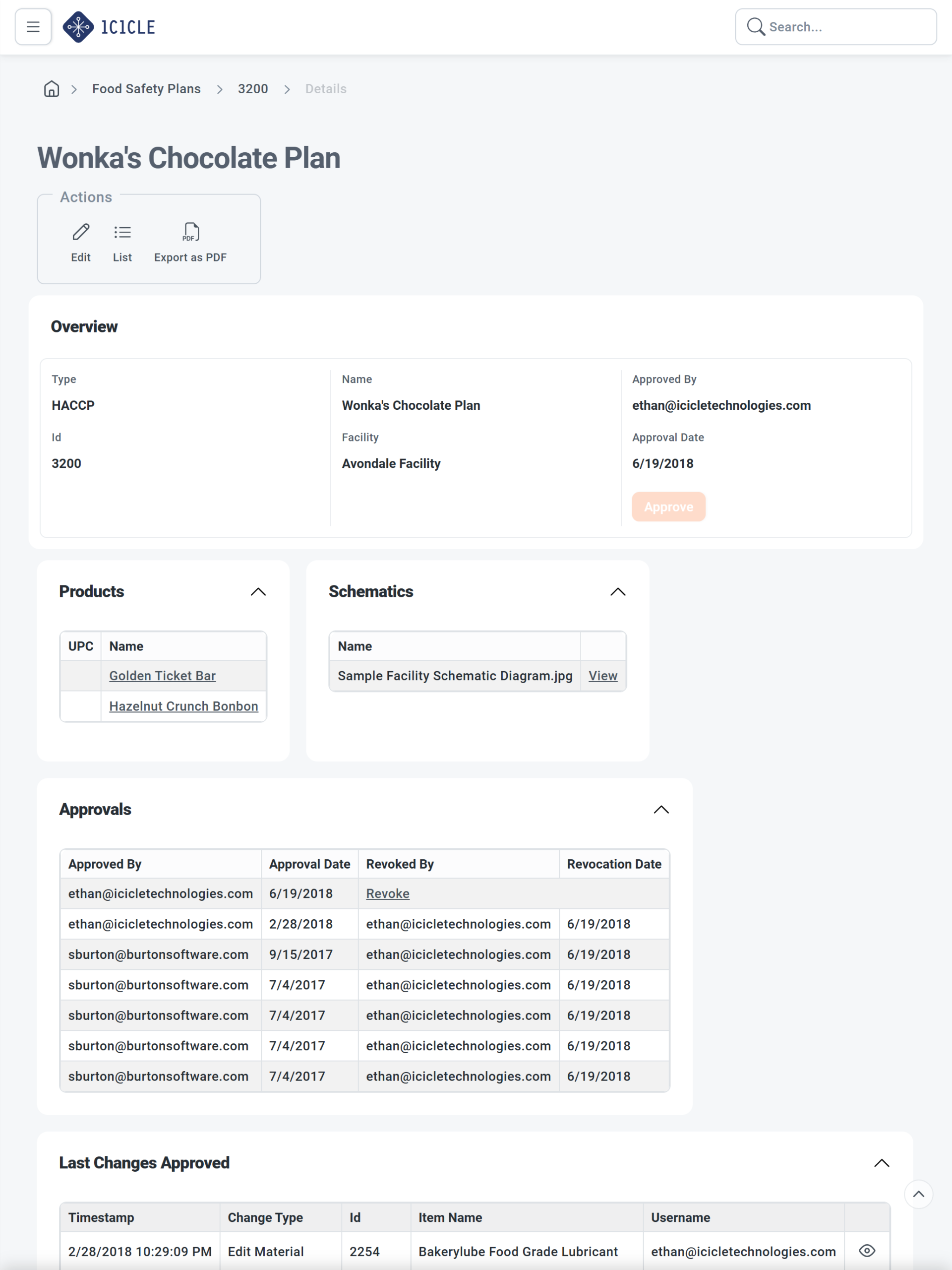
Task: Click the Overview approved-by email value
Action: pos(721,405)
